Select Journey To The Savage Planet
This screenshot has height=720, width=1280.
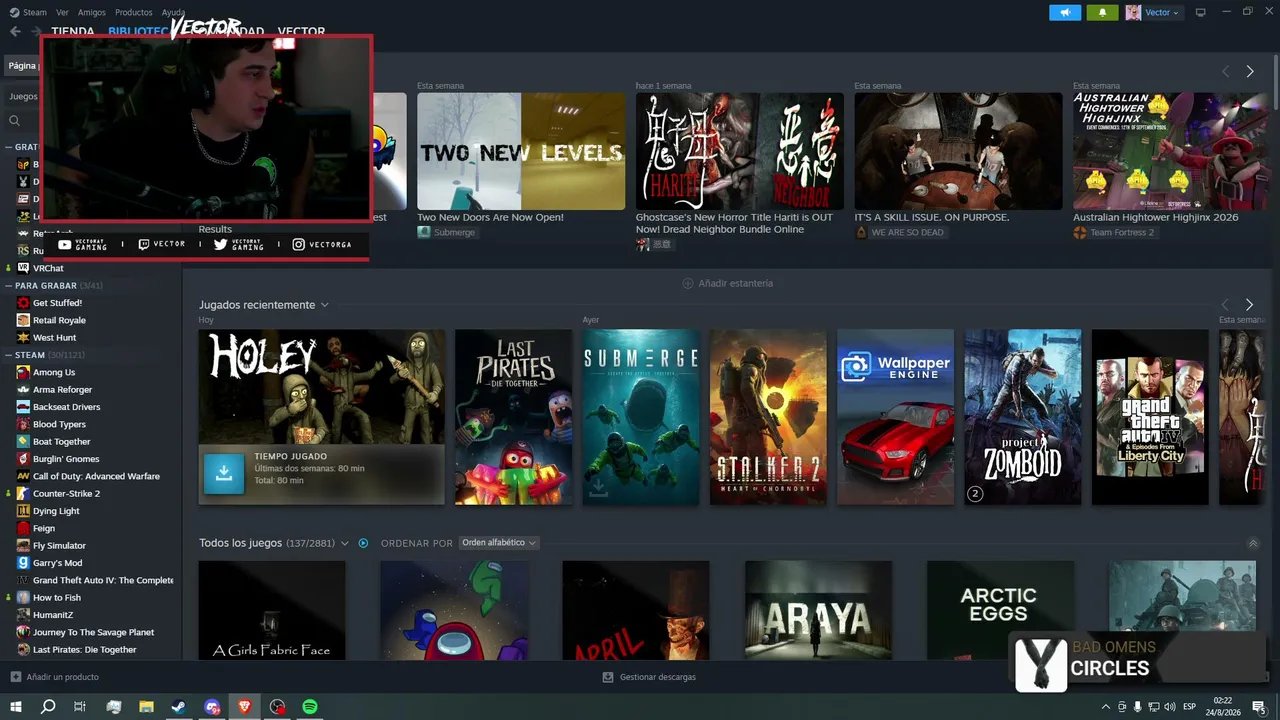point(93,632)
